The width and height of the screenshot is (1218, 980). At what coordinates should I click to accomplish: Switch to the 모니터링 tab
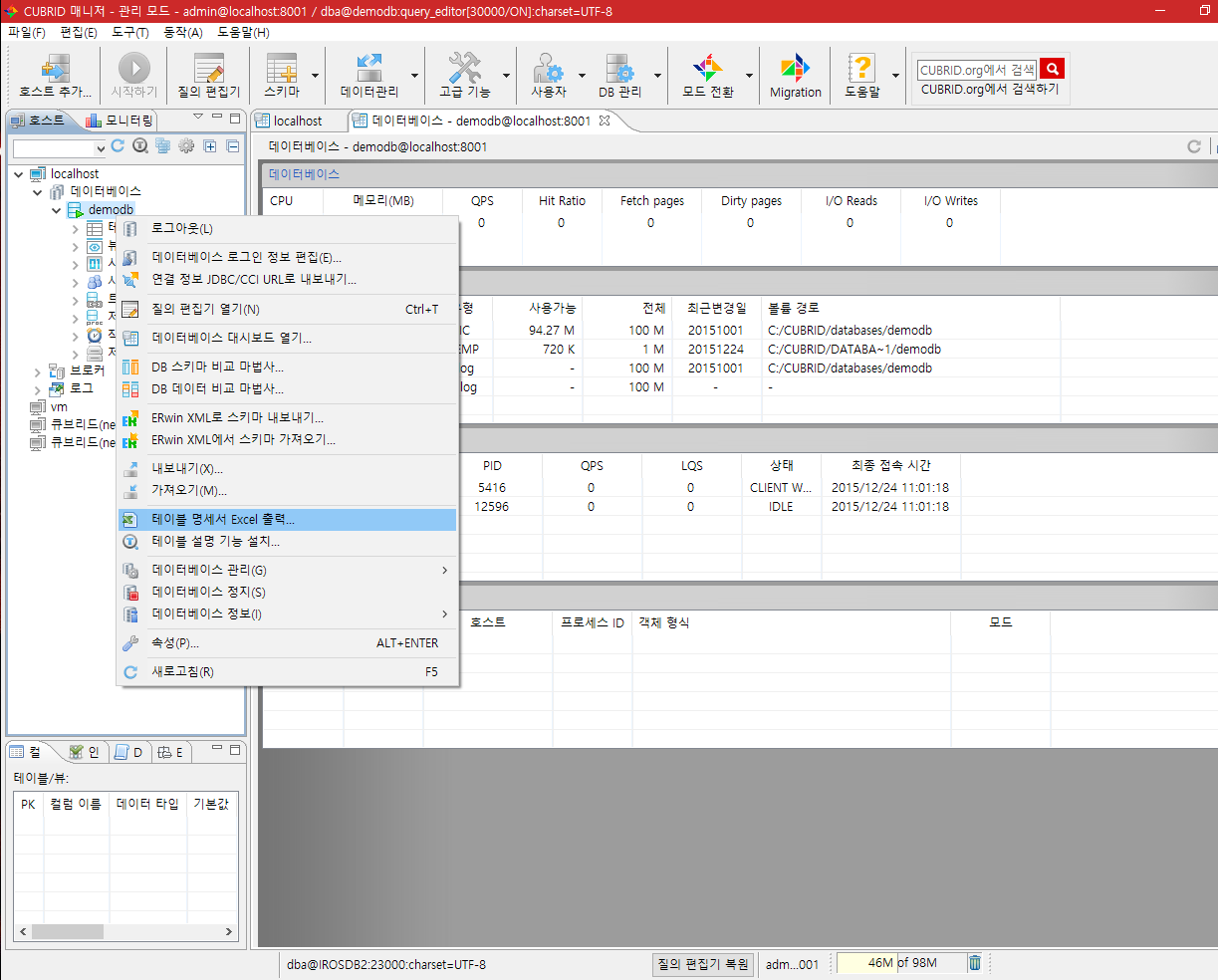120,121
